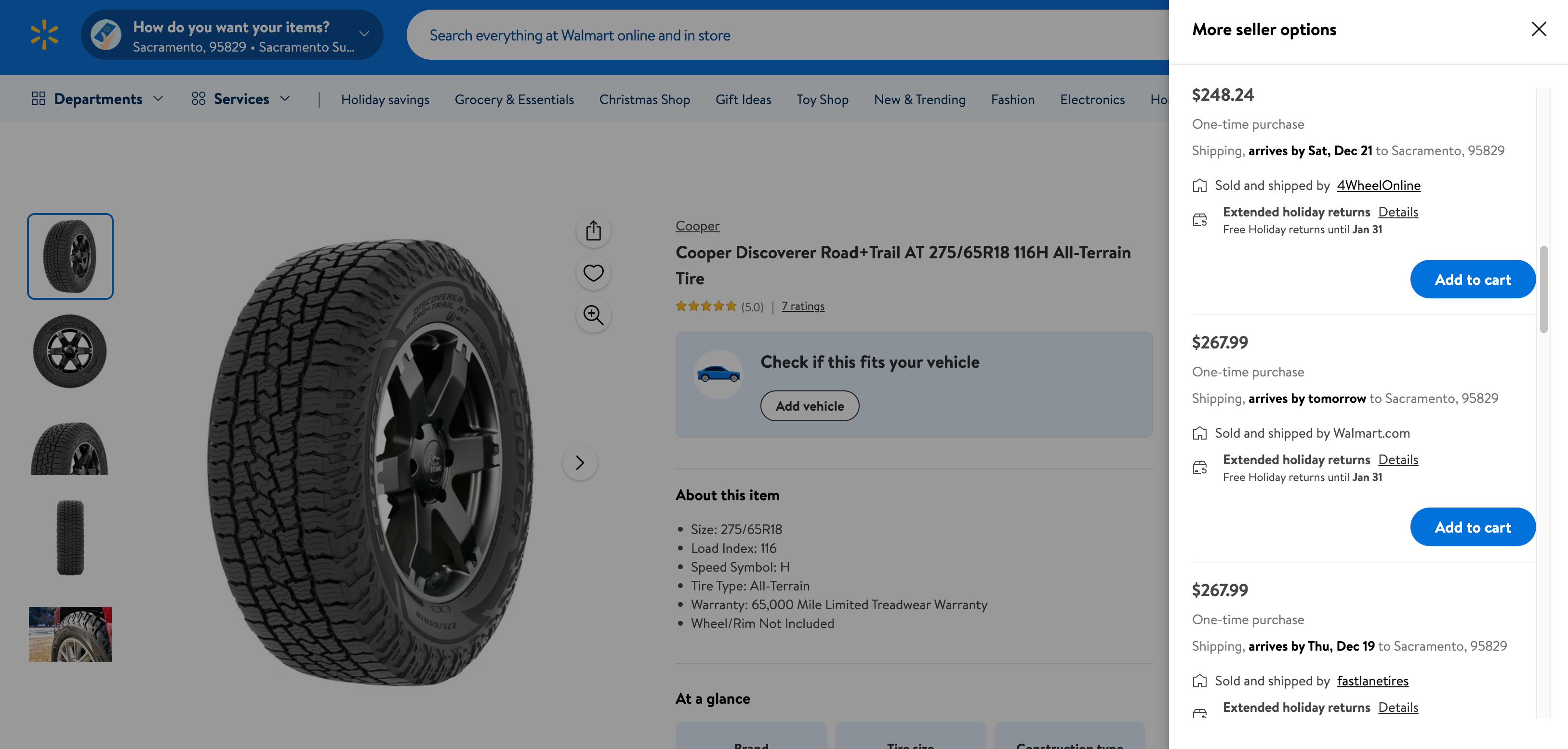1568x749 pixels.
Task: Open the 7 ratings link
Action: coord(803,306)
